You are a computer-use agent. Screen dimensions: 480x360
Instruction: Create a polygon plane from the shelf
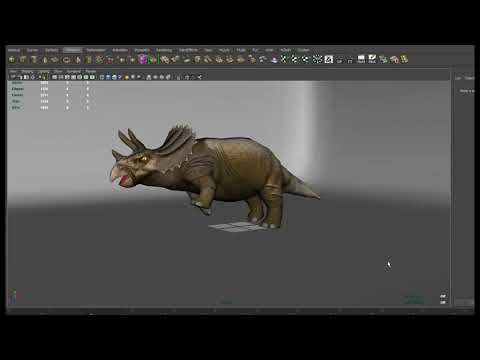(55, 60)
